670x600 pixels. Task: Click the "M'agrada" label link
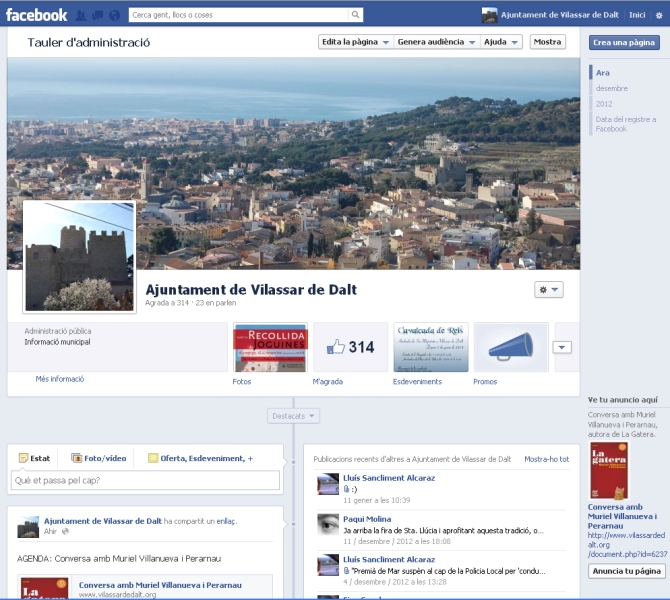pos(328,382)
